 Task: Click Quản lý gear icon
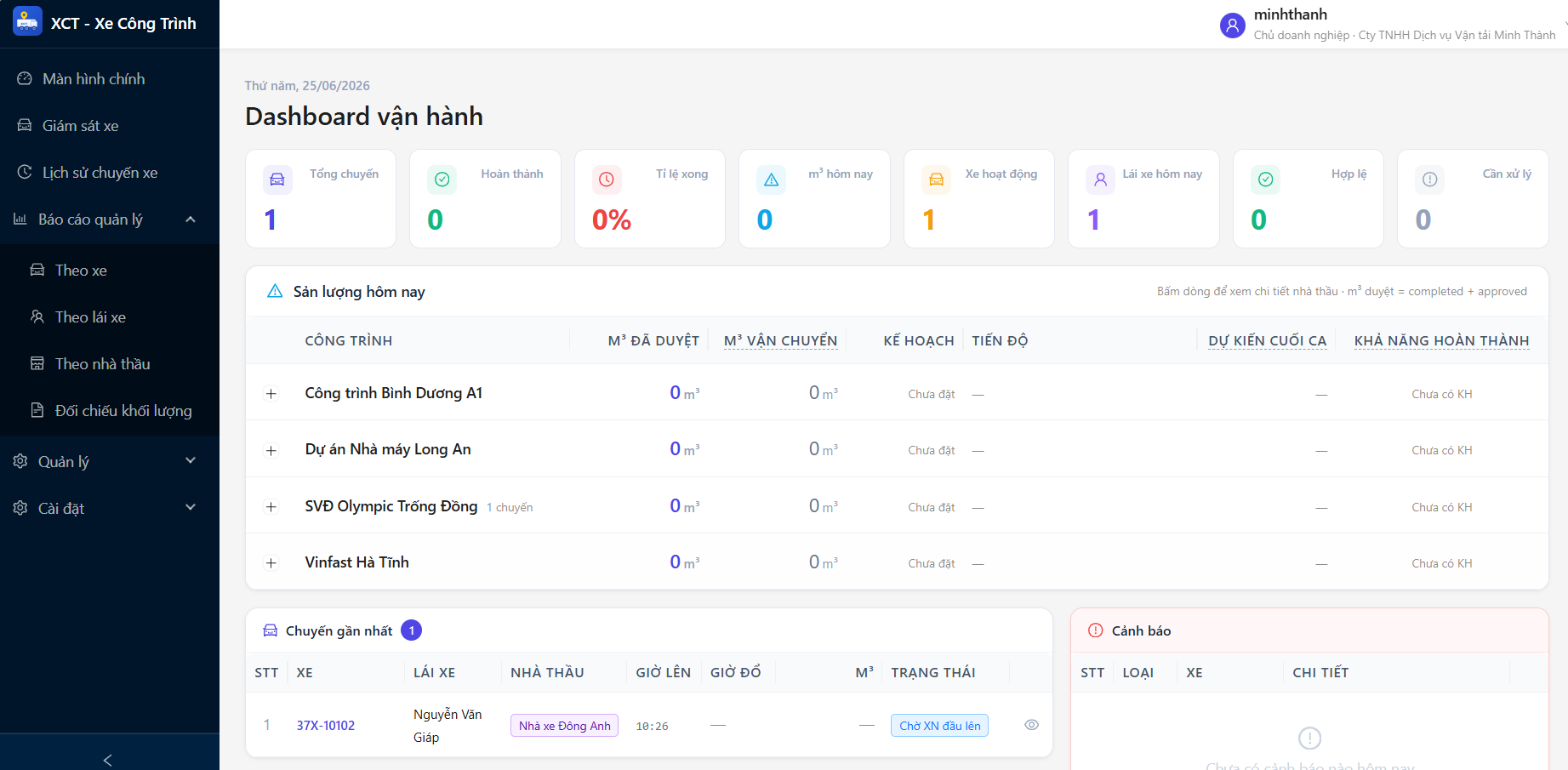[20, 461]
